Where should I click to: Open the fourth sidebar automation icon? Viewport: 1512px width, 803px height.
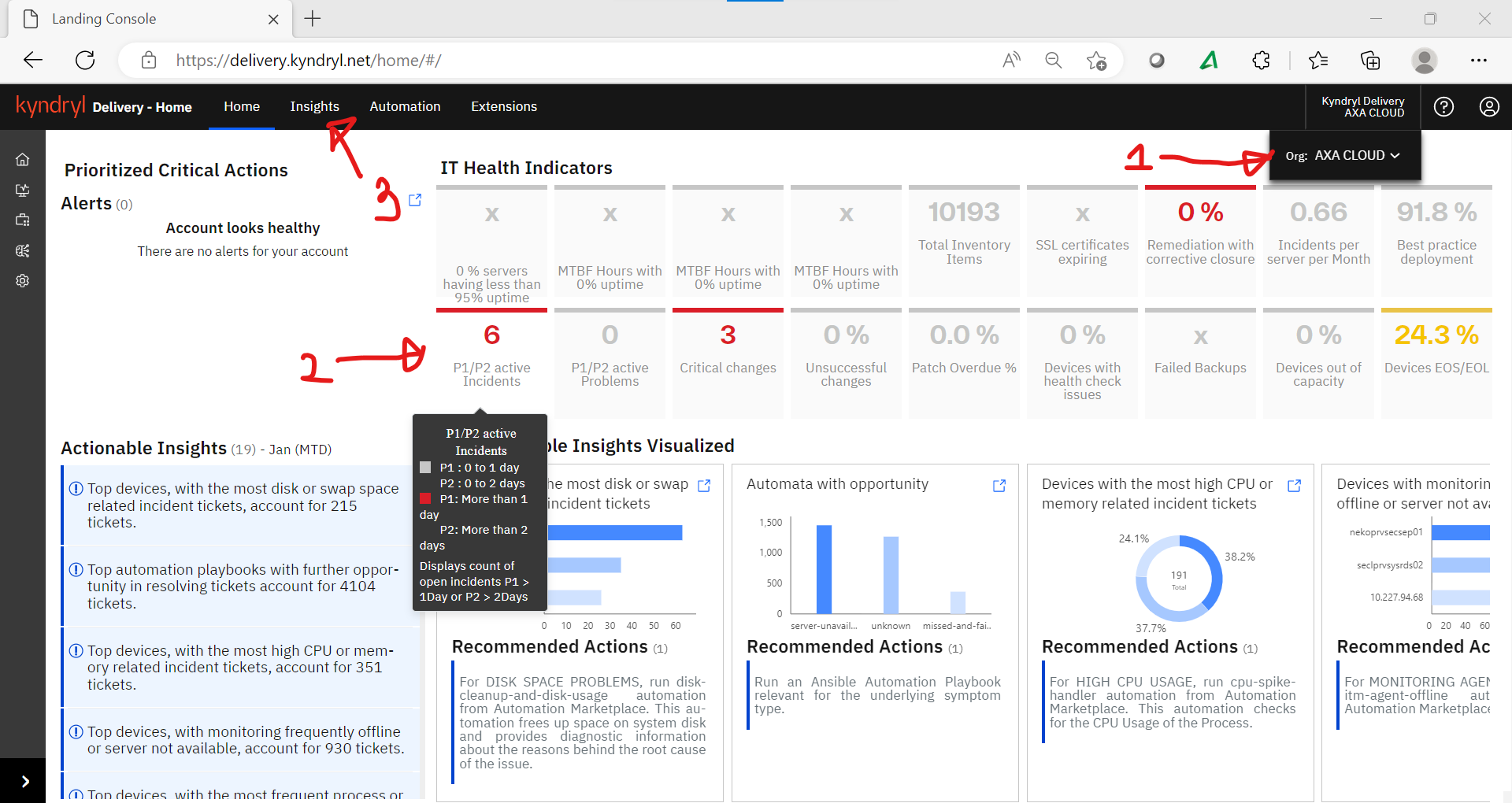[22, 250]
